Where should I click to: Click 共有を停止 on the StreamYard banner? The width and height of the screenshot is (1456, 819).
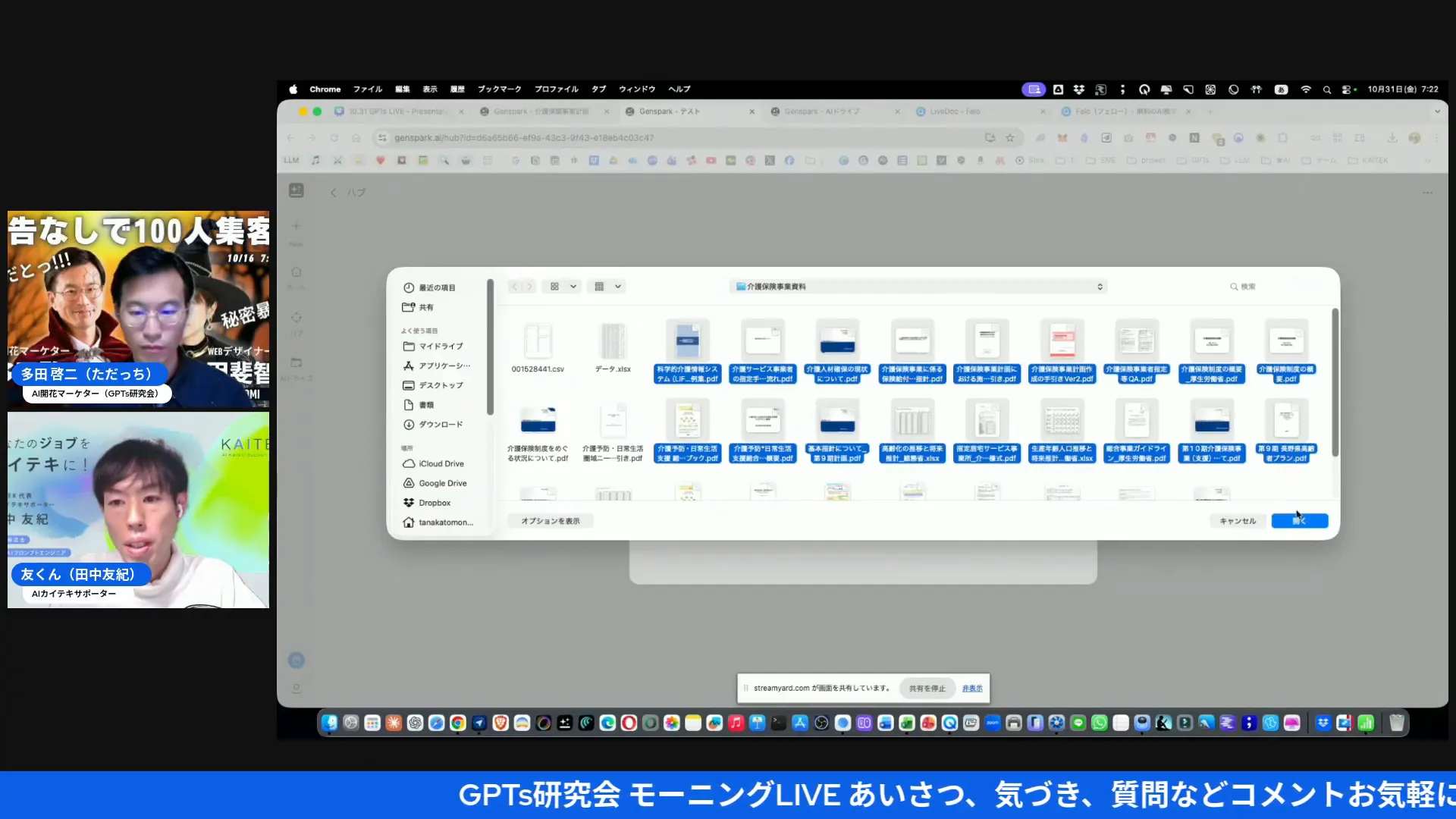coord(926,688)
